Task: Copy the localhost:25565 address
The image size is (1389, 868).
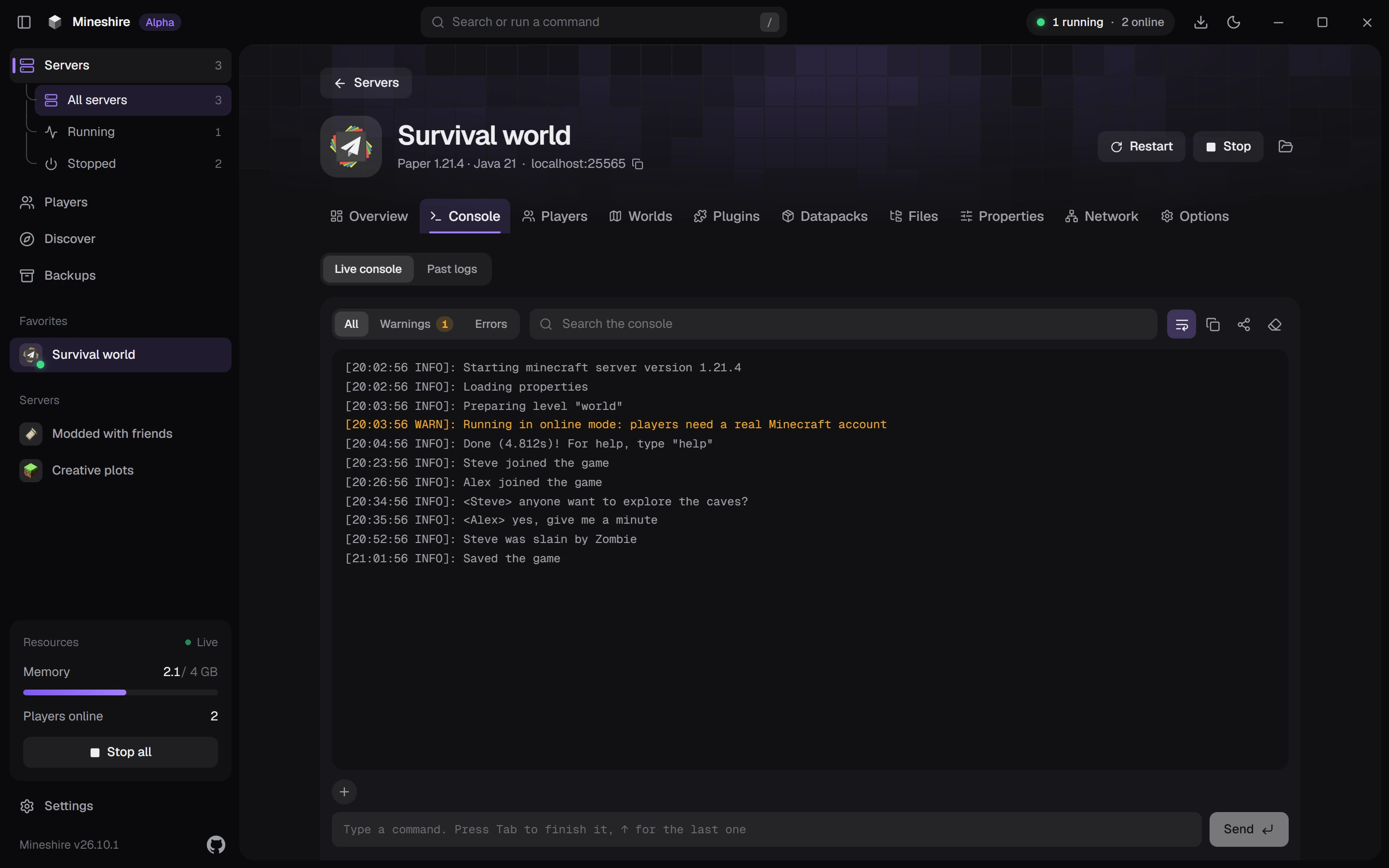Action: tap(638, 164)
